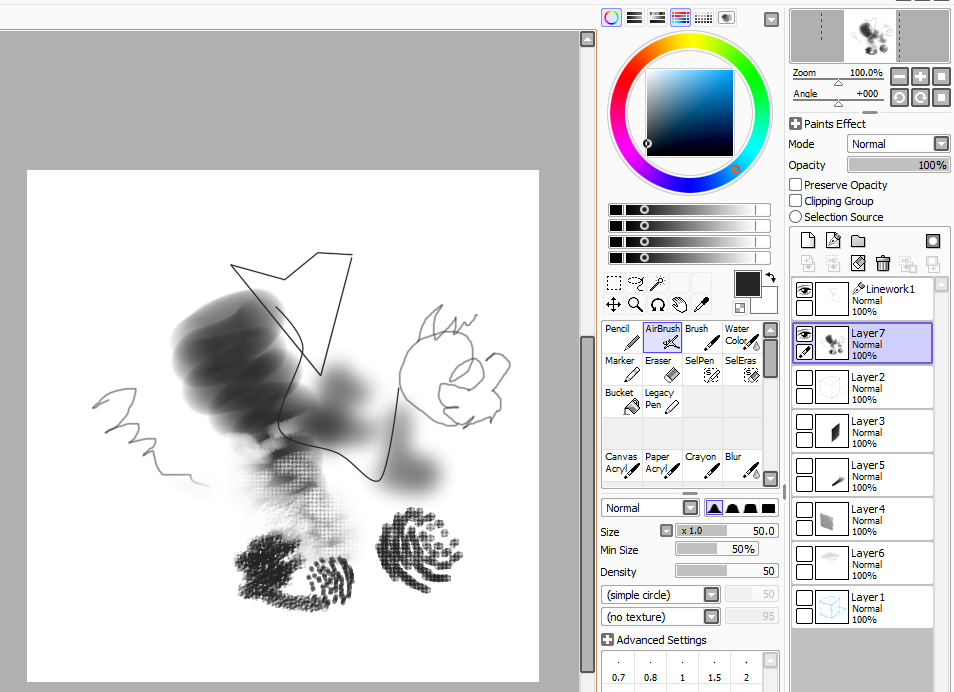This screenshot has width=954, height=692.
Task: Hide the Linework1 layer
Action: tap(804, 290)
